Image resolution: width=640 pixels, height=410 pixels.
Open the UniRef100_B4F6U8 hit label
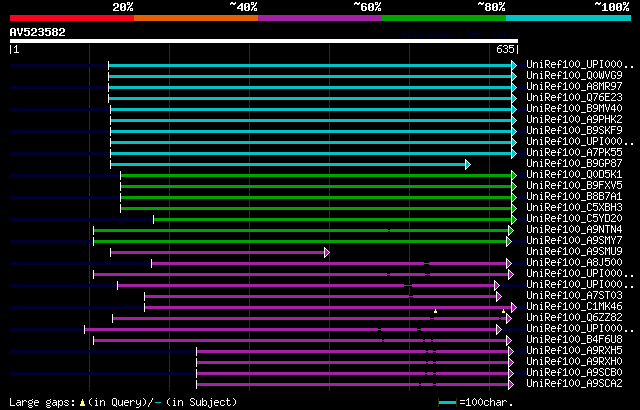click(x=574, y=339)
